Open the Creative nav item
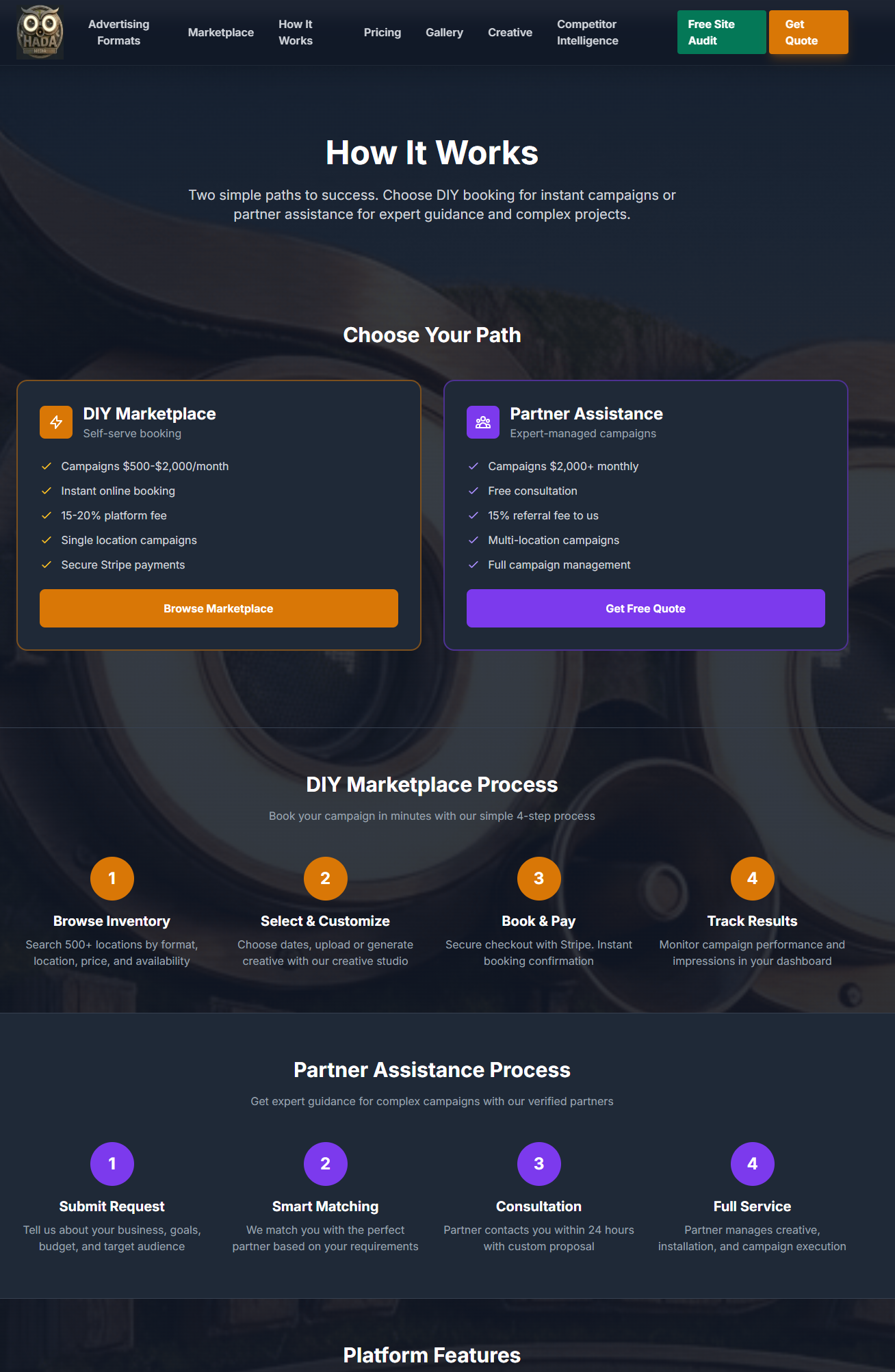 pos(510,32)
